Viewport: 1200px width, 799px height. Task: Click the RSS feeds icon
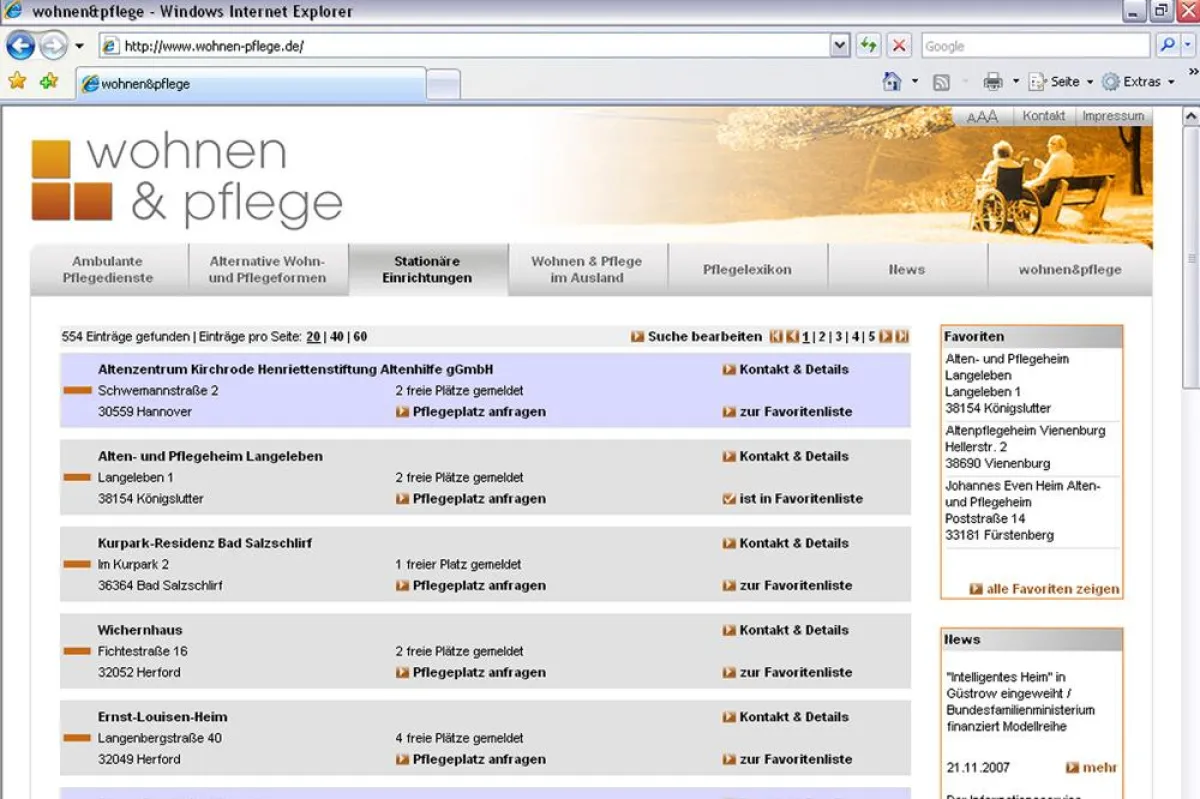point(941,83)
